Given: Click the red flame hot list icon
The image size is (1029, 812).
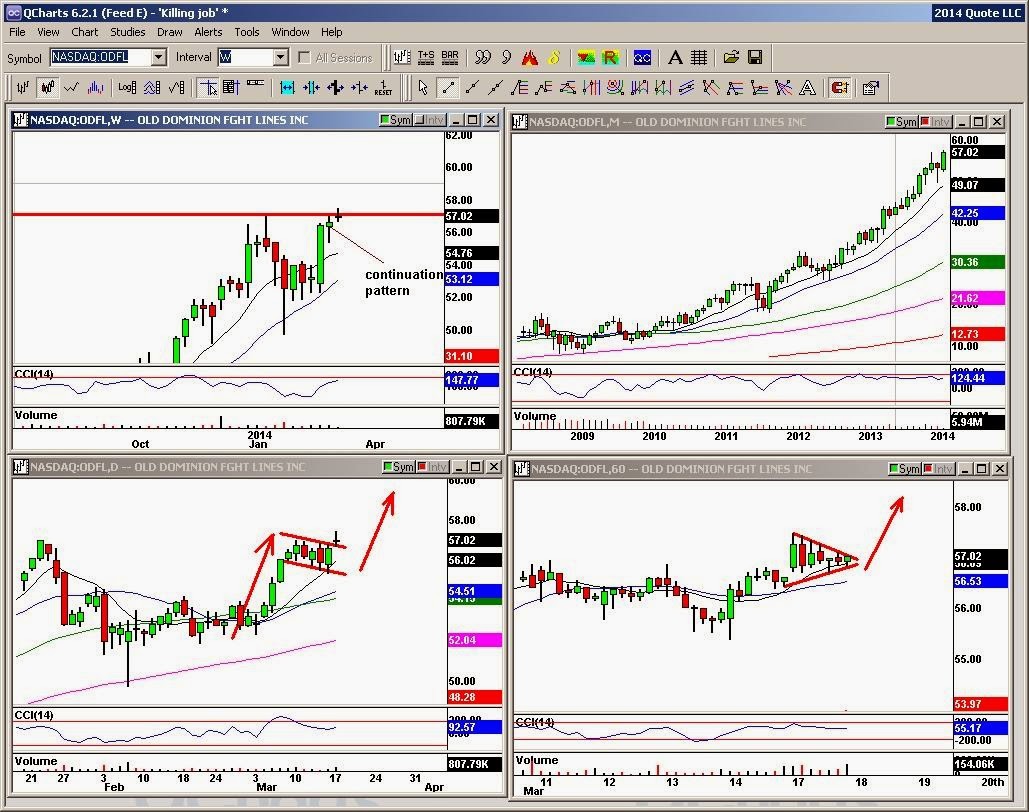Looking at the screenshot, I should click(530, 58).
